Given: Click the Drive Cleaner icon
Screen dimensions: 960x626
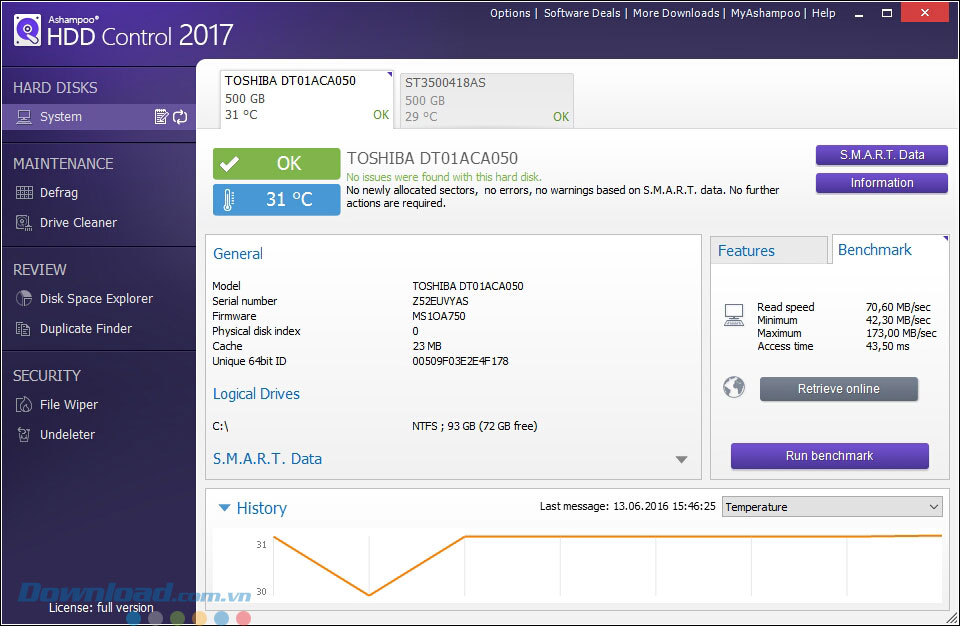Looking at the screenshot, I should (24, 223).
